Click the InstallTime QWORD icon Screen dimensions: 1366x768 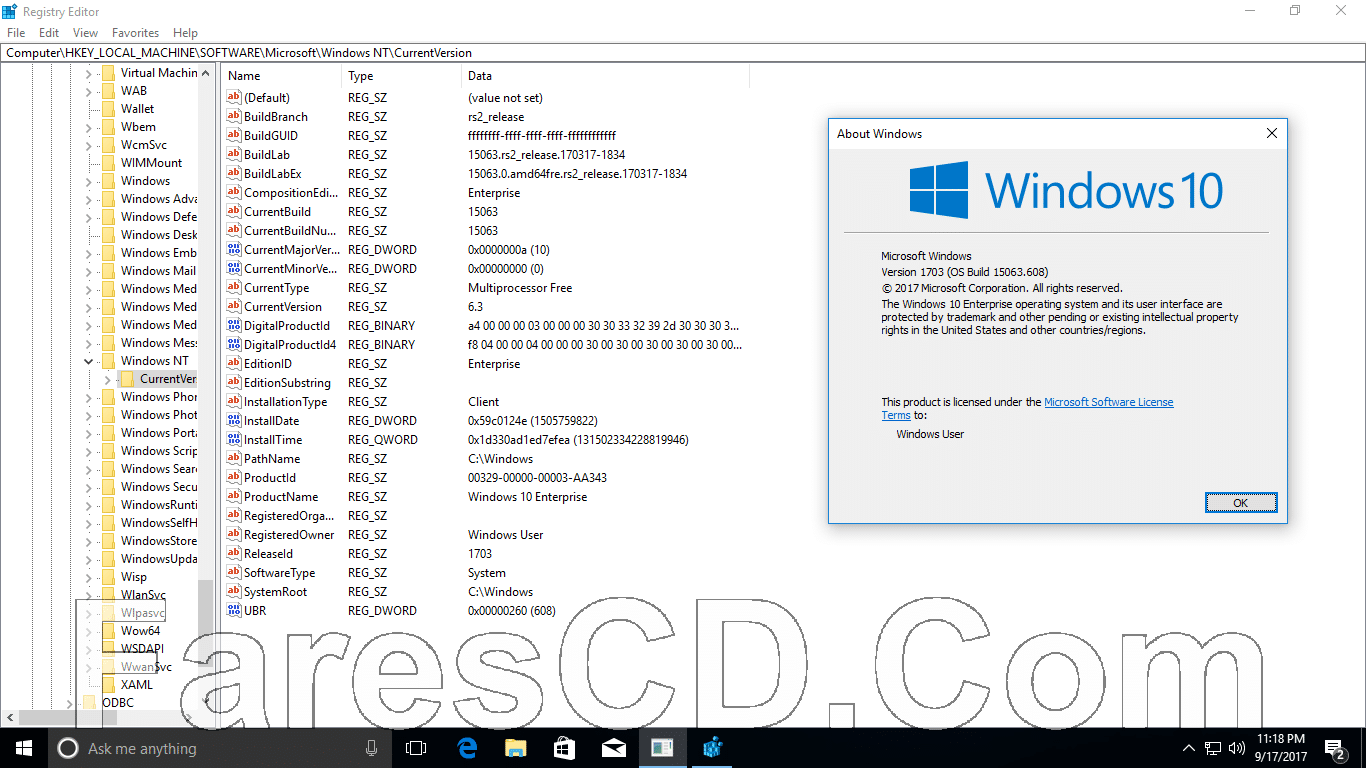tap(235, 440)
